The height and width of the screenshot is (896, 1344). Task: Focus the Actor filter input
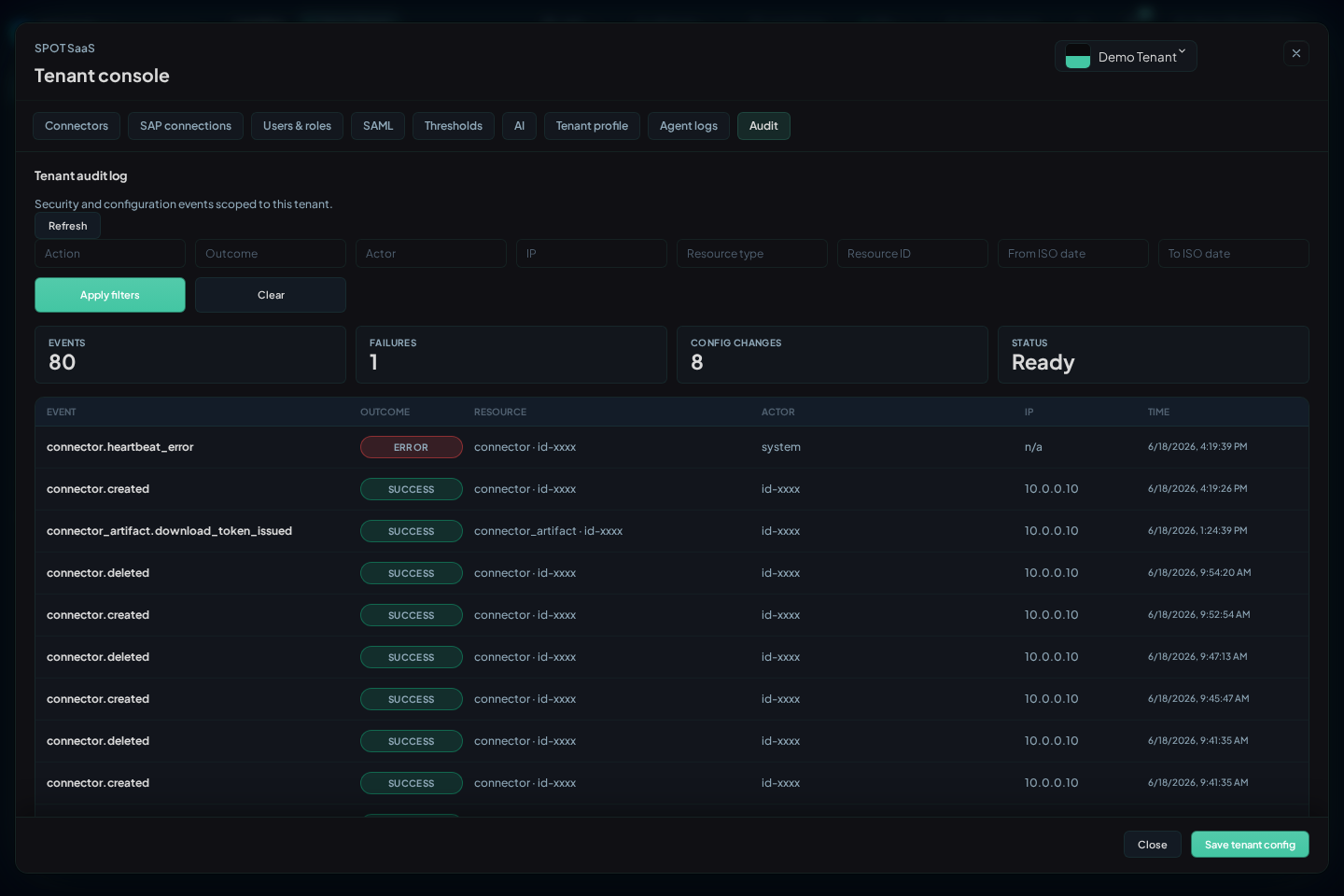431,254
